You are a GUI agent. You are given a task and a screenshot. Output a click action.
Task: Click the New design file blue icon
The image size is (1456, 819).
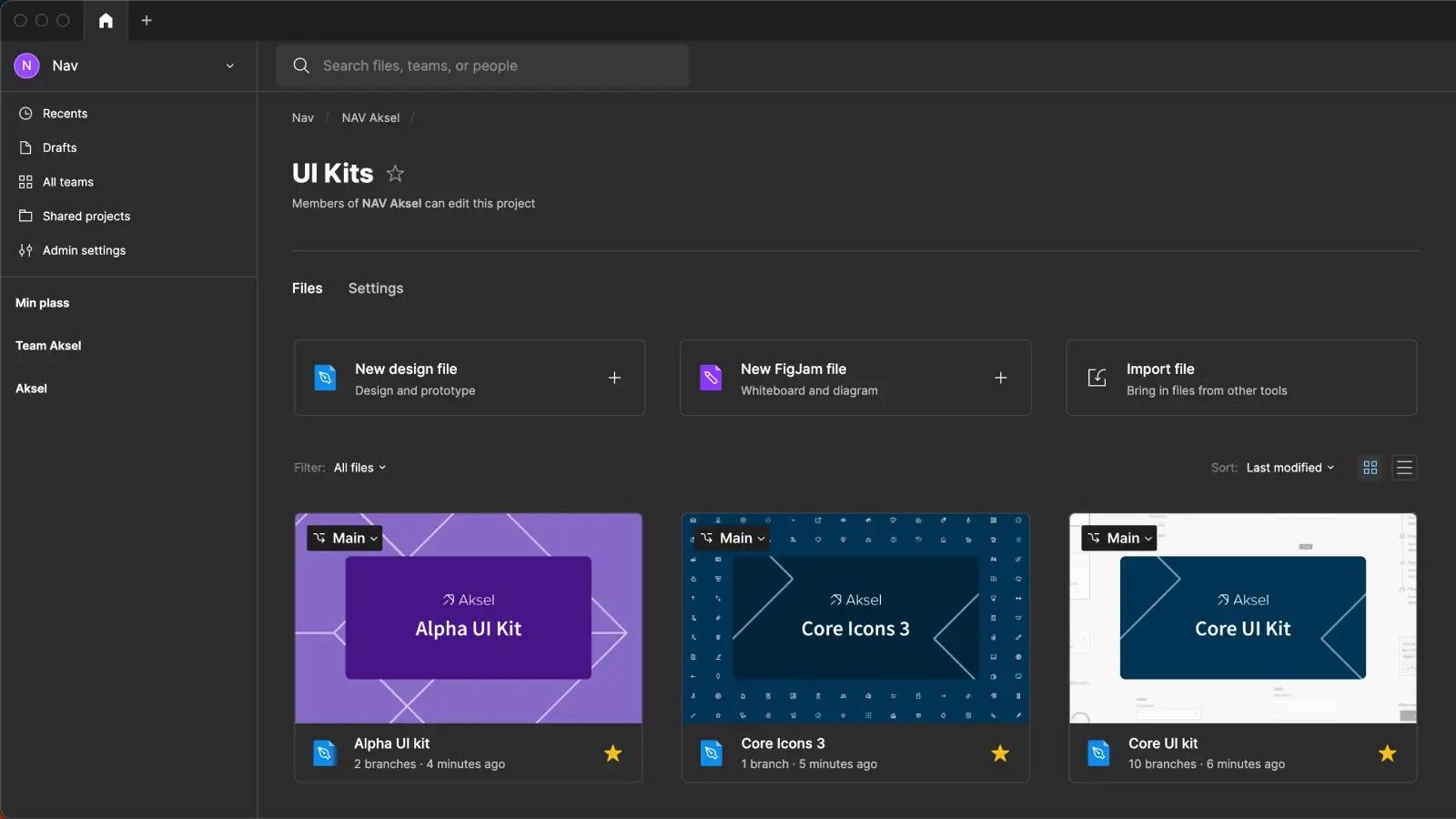click(x=325, y=378)
